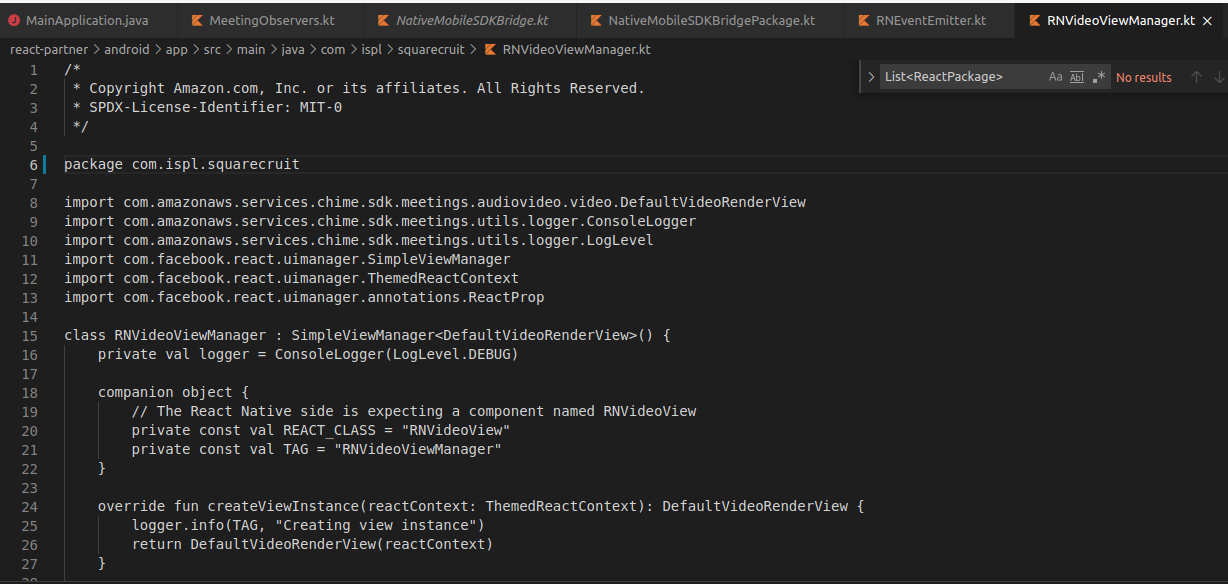Close the RNVideoViewManager.kt tab
Viewport: 1228px width, 584px height.
pyautogui.click(x=1207, y=19)
